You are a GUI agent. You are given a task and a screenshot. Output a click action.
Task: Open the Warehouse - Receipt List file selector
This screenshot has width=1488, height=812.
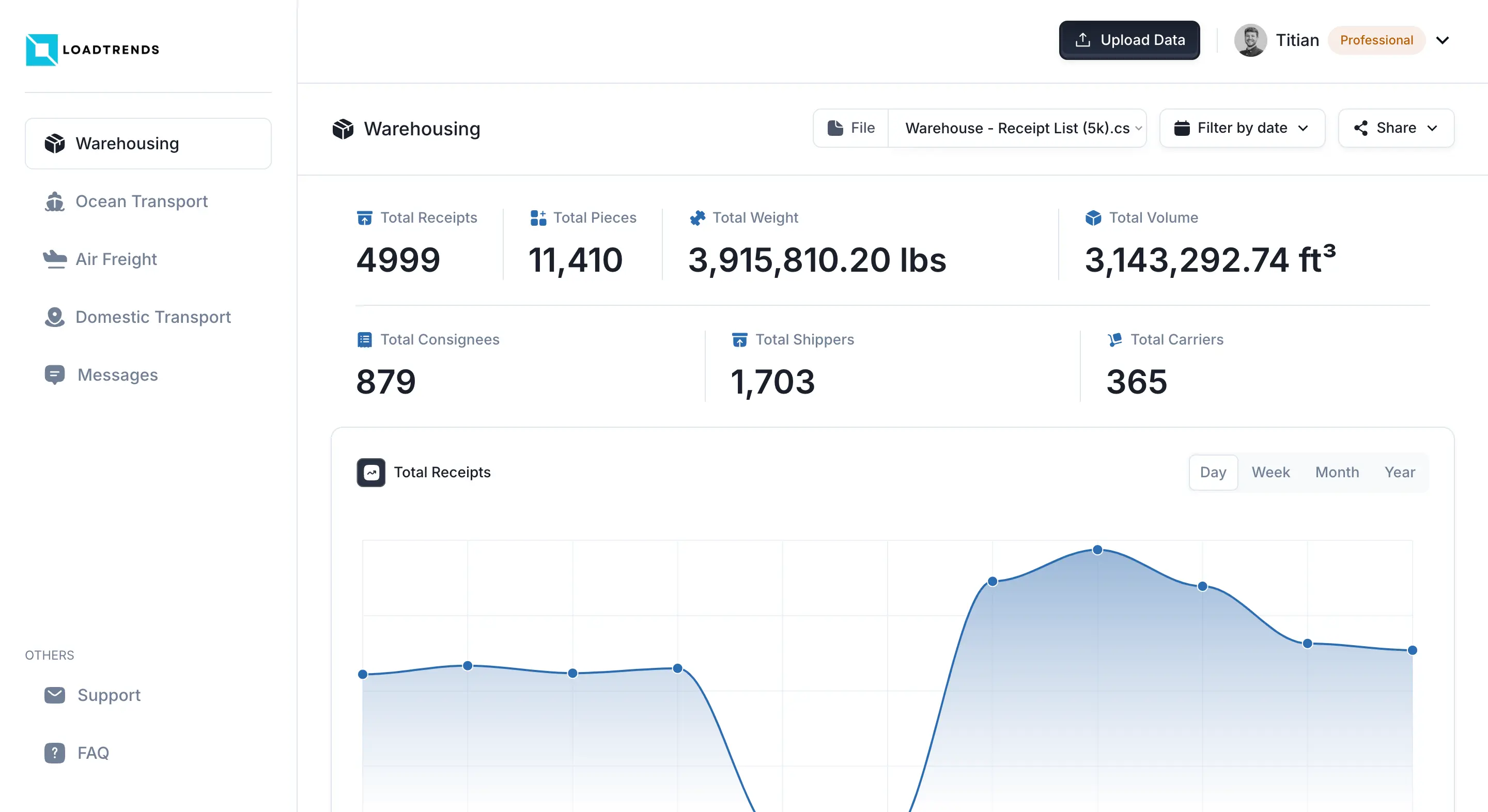[x=1017, y=128]
